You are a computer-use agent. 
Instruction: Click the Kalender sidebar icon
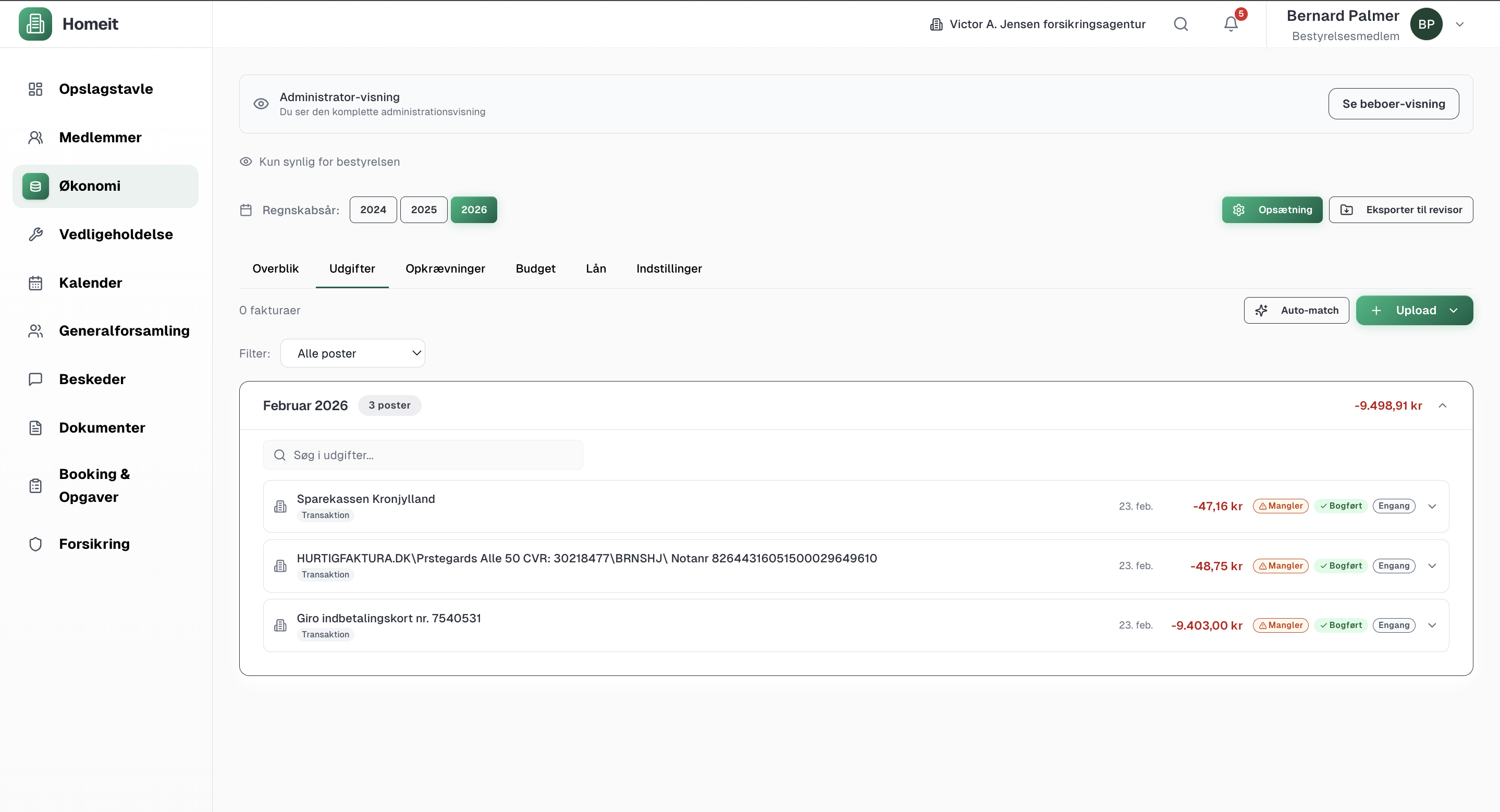point(35,283)
